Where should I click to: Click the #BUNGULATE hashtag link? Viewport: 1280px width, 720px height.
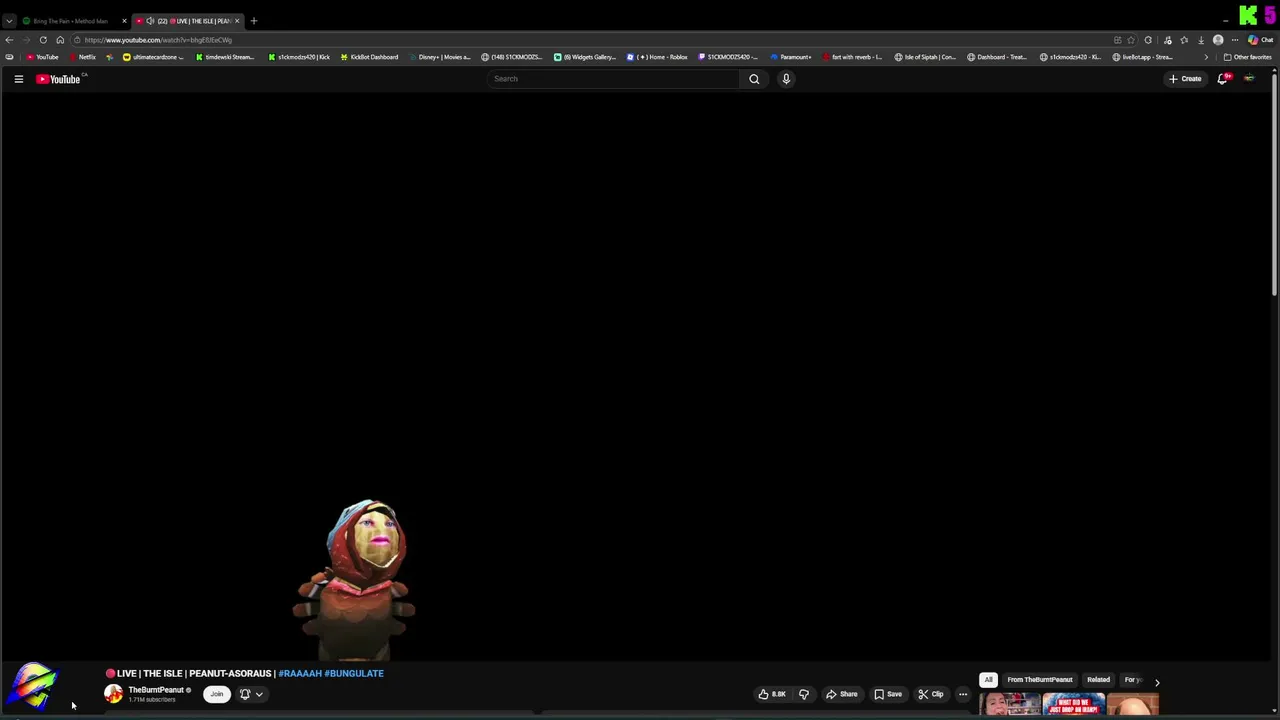tap(354, 673)
